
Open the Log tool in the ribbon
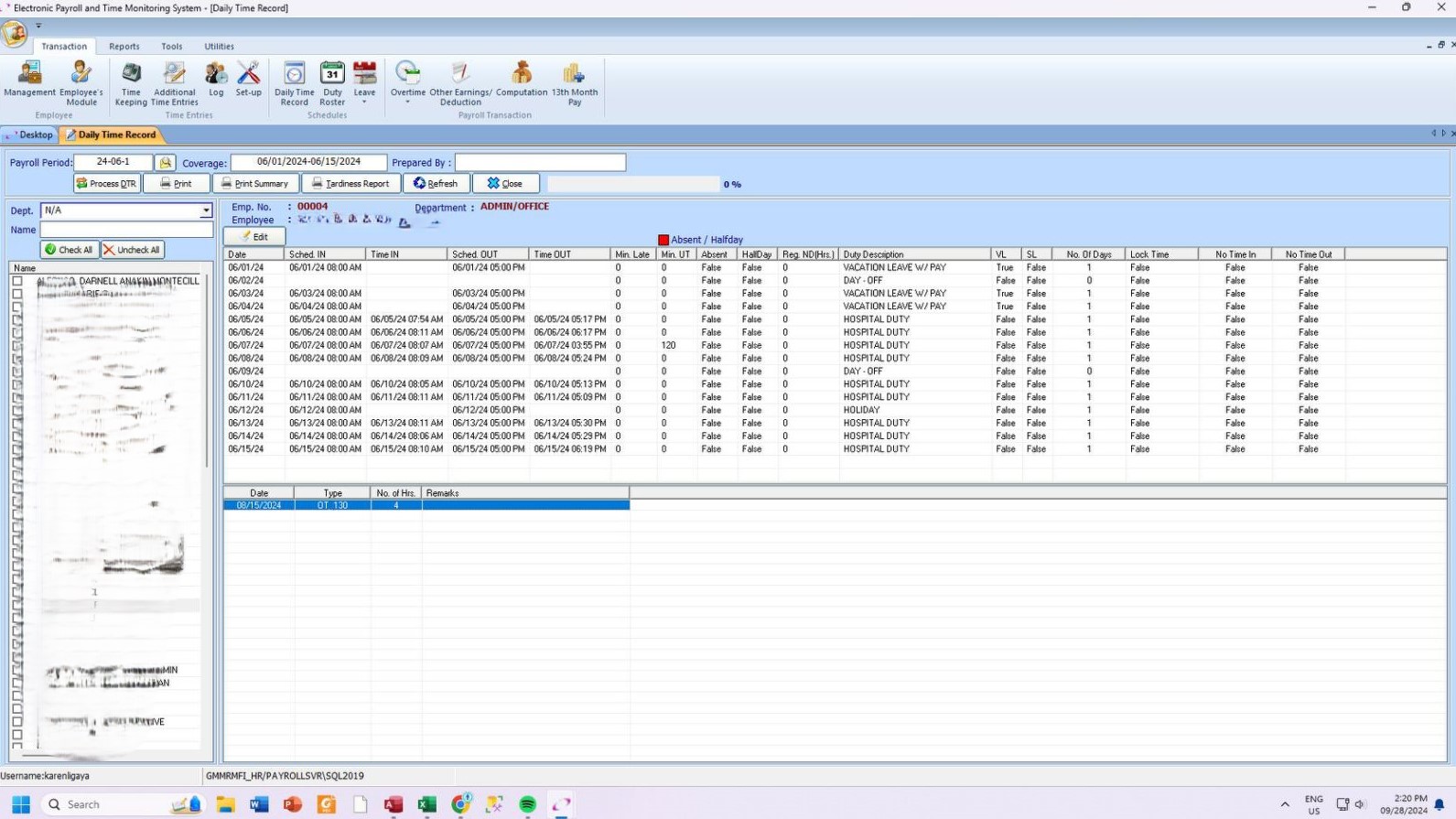pyautogui.click(x=216, y=80)
